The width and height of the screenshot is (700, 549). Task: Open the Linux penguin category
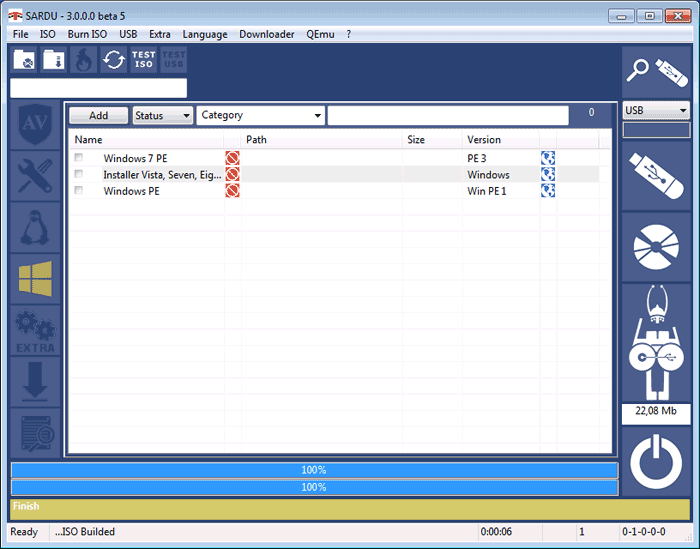tap(35, 228)
